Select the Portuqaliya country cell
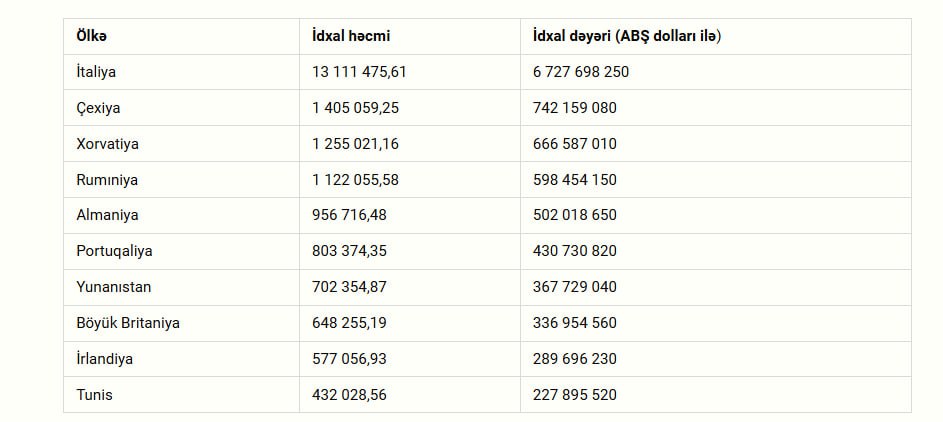943x422 pixels. pyautogui.click(x=114, y=251)
